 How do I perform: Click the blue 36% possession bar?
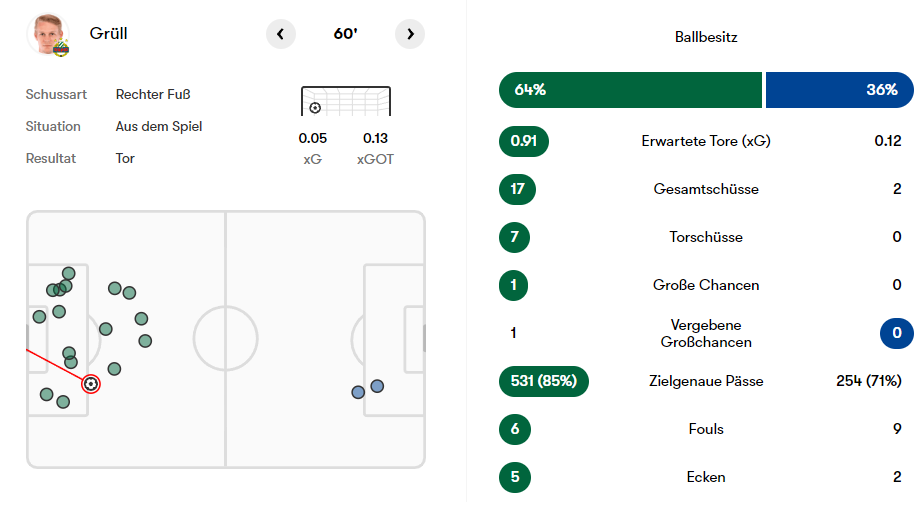tap(839, 90)
